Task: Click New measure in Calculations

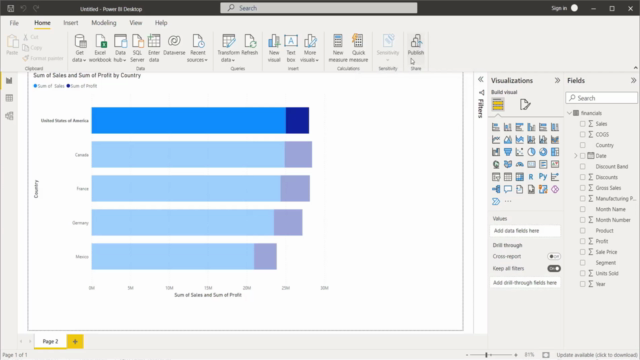Action: 338,48
